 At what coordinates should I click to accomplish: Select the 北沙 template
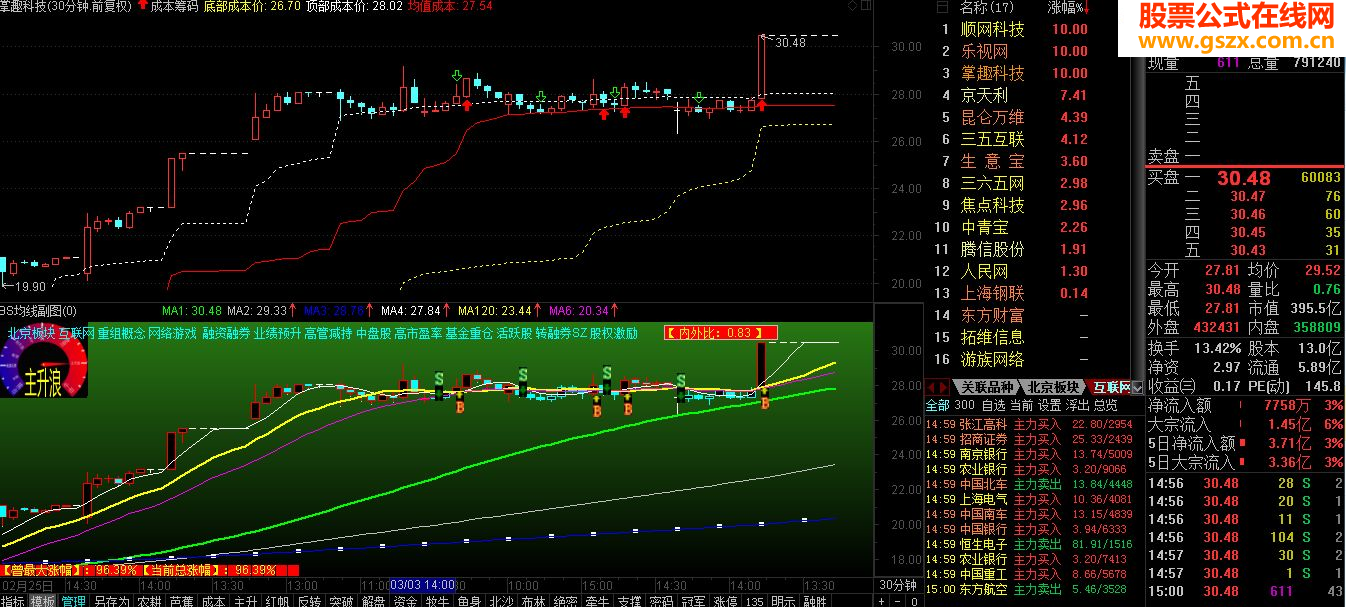click(x=502, y=601)
